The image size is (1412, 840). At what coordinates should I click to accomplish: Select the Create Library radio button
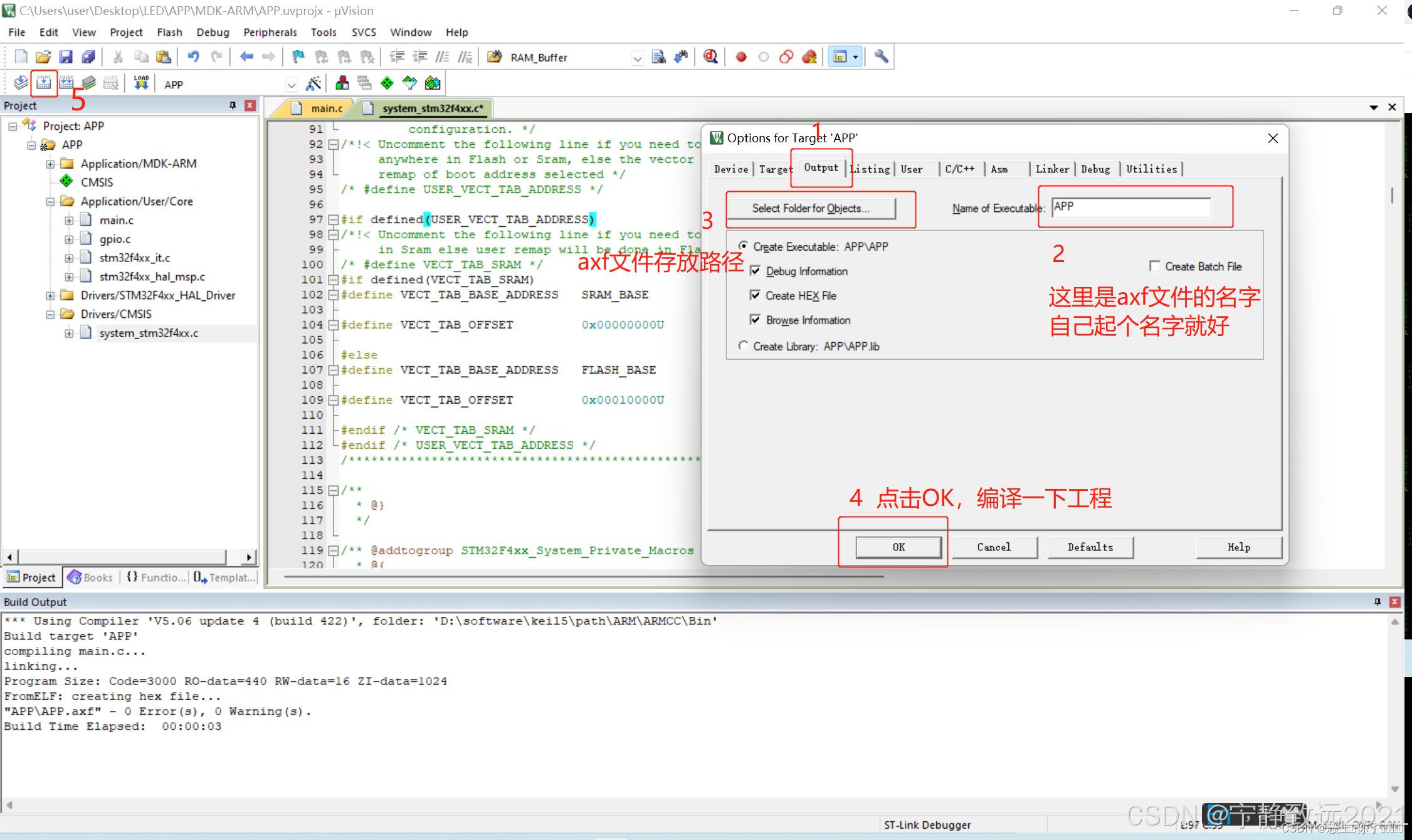click(x=744, y=346)
